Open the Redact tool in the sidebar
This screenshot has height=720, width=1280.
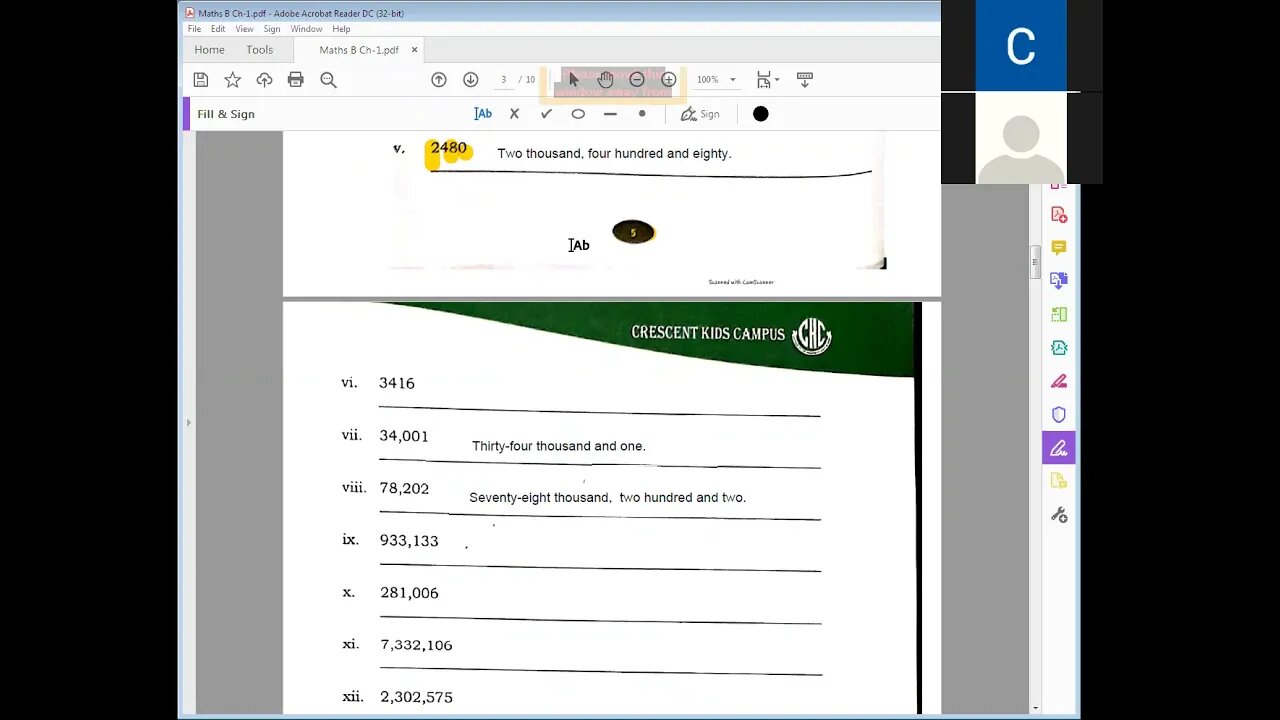pyautogui.click(x=1059, y=381)
